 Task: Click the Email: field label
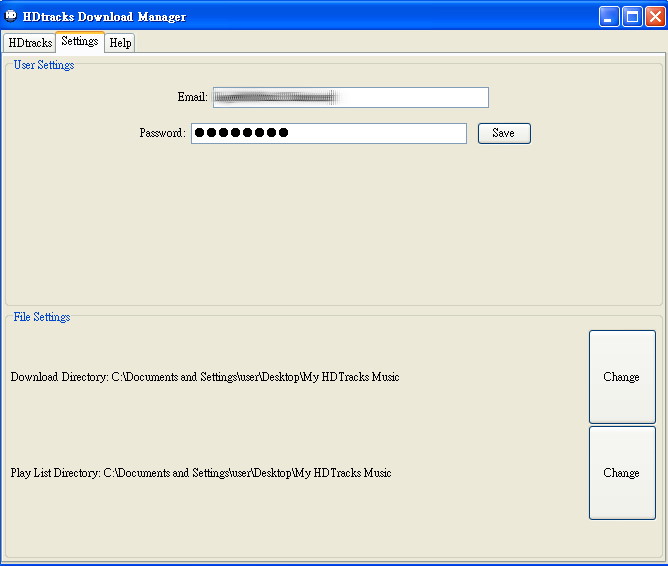pyautogui.click(x=193, y=97)
